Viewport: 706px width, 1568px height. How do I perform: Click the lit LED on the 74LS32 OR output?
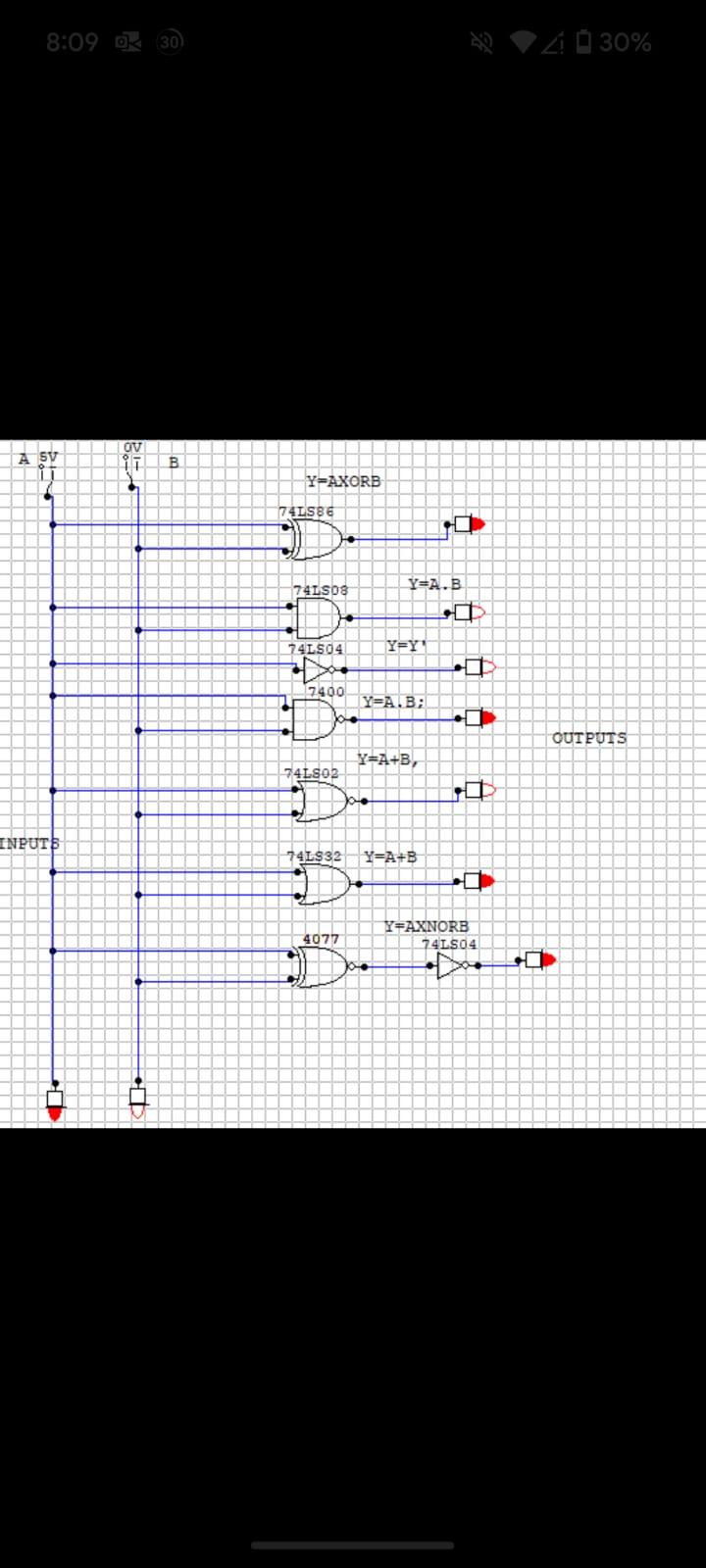click(480, 880)
